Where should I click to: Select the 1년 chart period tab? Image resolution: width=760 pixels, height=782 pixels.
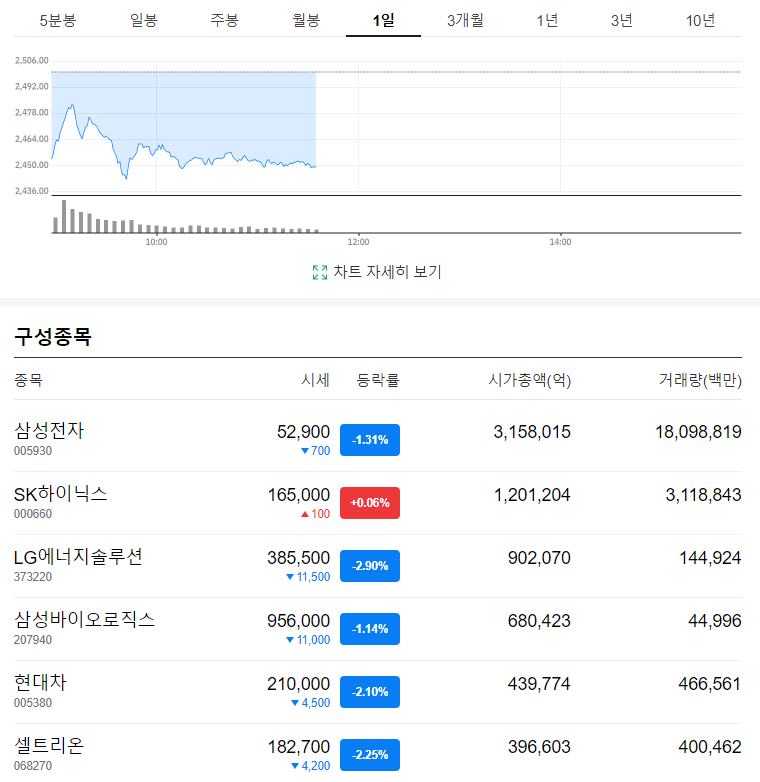tap(547, 20)
